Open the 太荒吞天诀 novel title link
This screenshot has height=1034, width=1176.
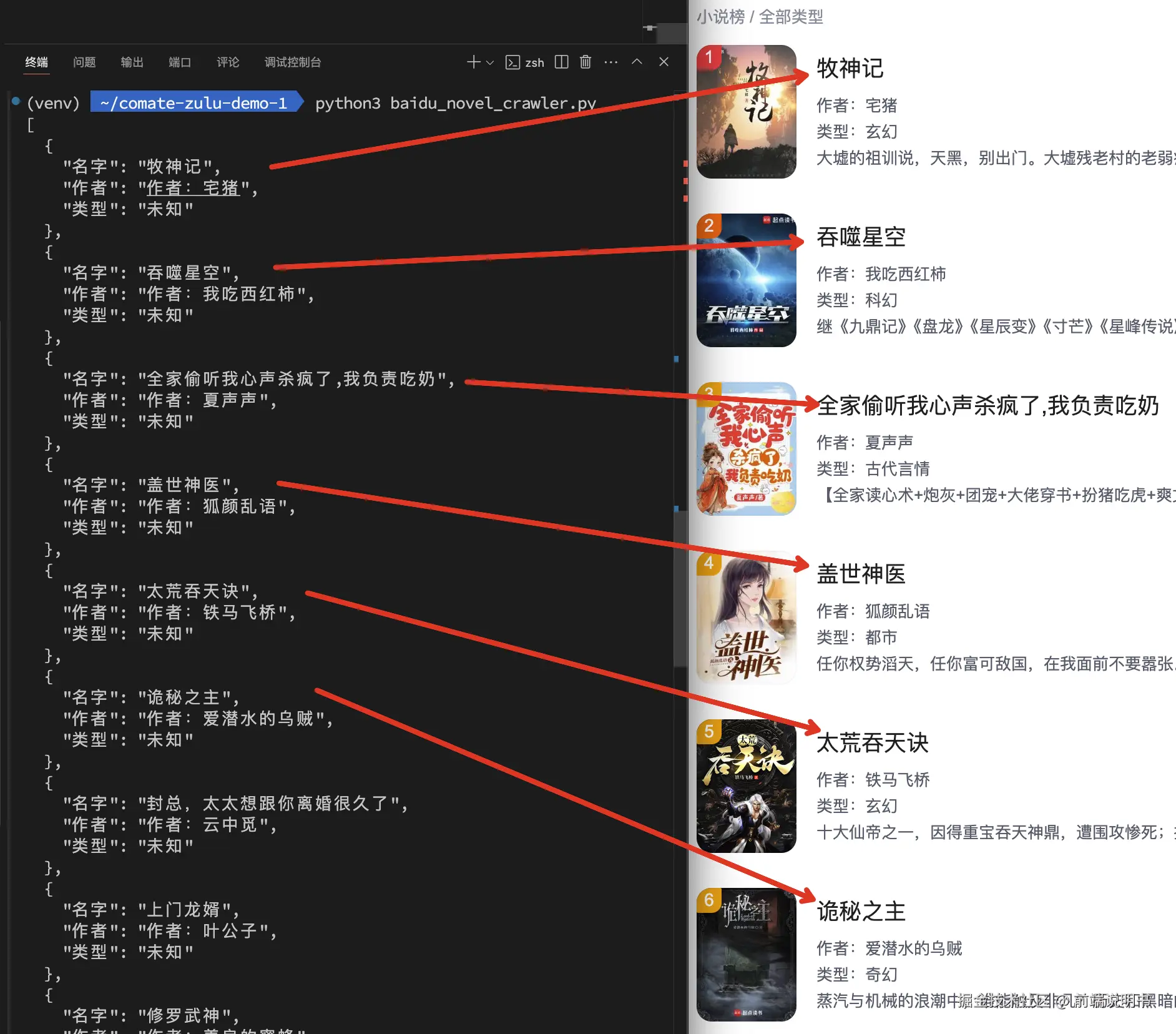coord(873,742)
